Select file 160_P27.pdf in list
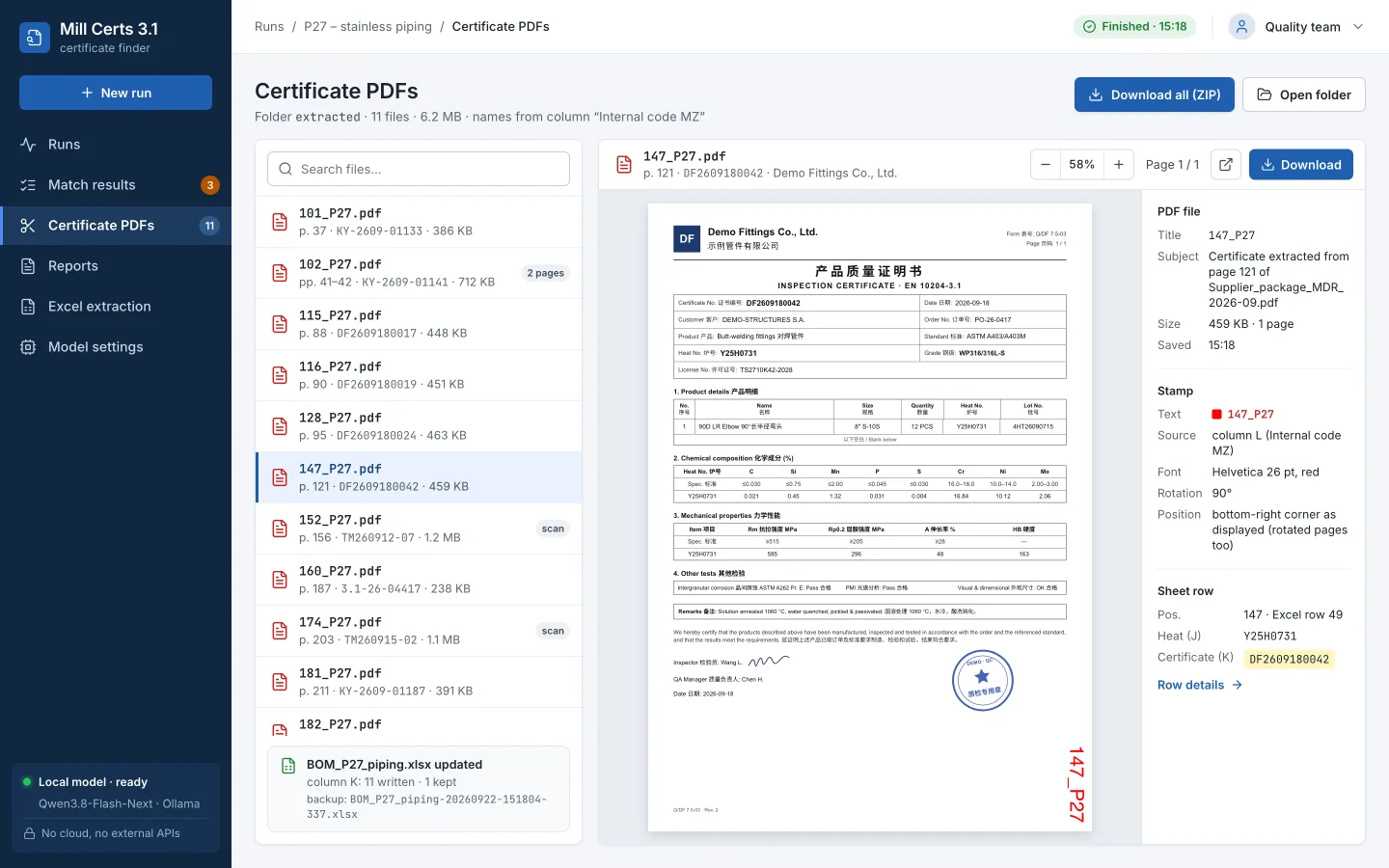 click(x=419, y=580)
